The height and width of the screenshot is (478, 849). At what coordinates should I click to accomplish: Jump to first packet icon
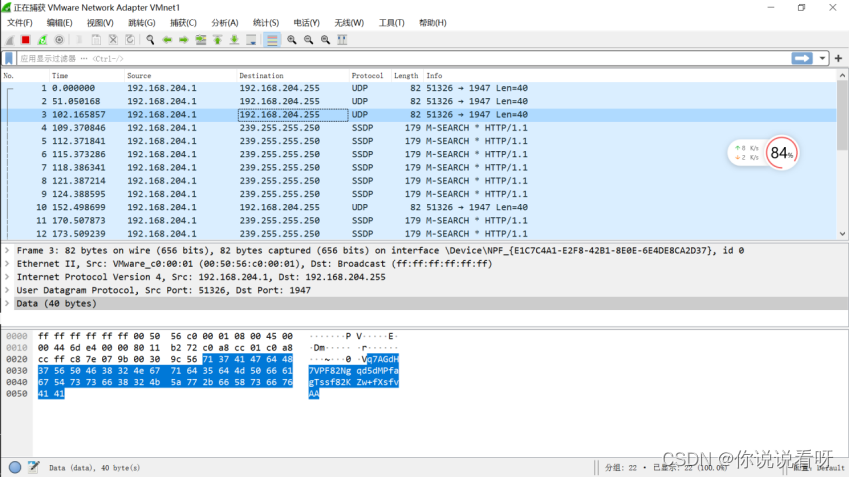click(218, 40)
